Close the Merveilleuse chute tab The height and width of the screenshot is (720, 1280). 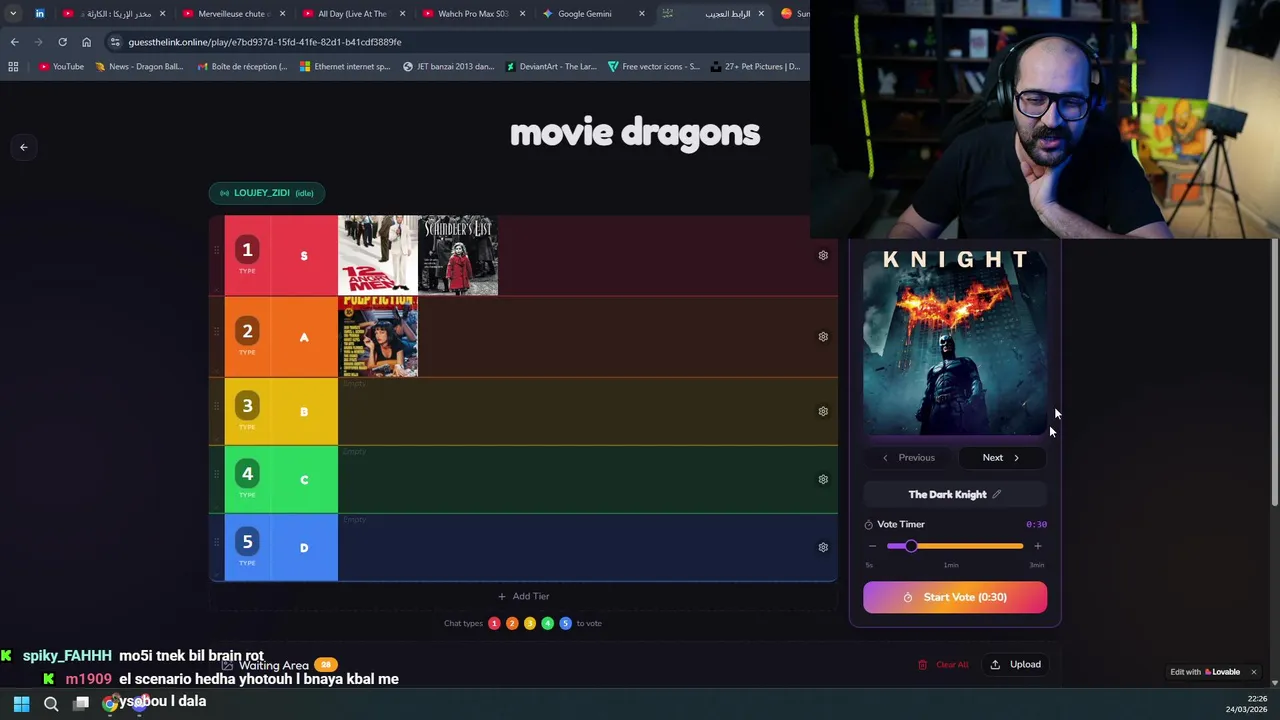coord(282,14)
